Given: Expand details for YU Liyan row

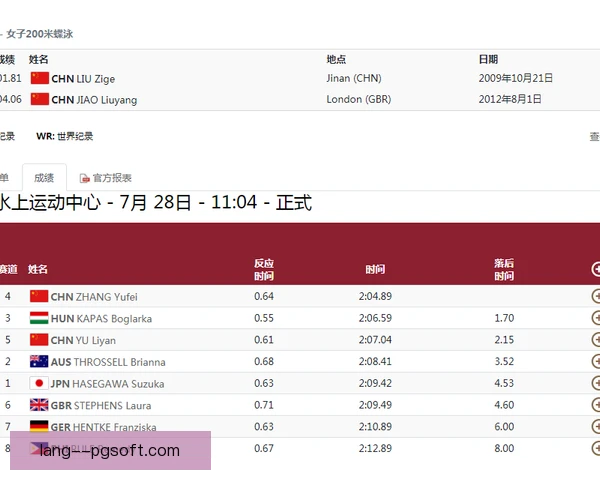Looking at the screenshot, I should (596, 340).
